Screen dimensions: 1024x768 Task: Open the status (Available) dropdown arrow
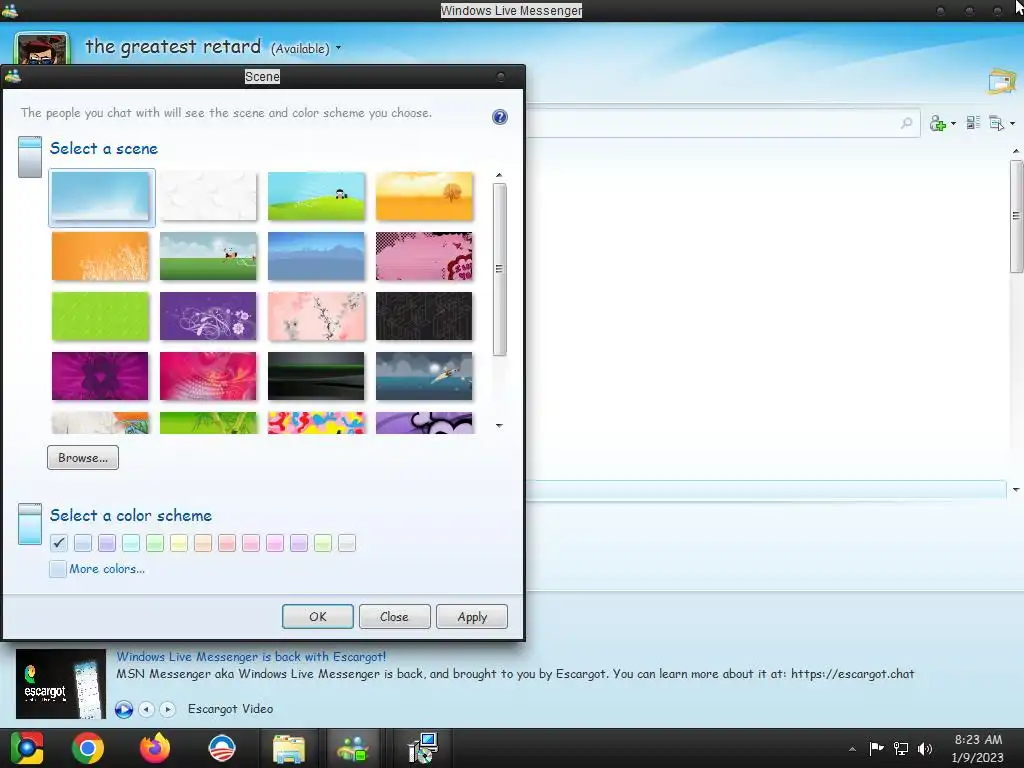[338, 48]
